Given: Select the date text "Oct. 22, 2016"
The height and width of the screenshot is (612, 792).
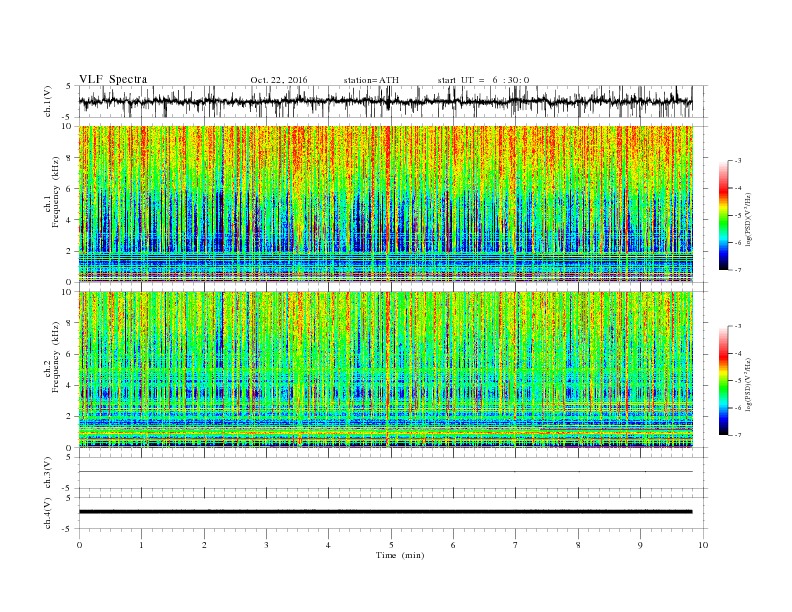Looking at the screenshot, I should [x=279, y=80].
